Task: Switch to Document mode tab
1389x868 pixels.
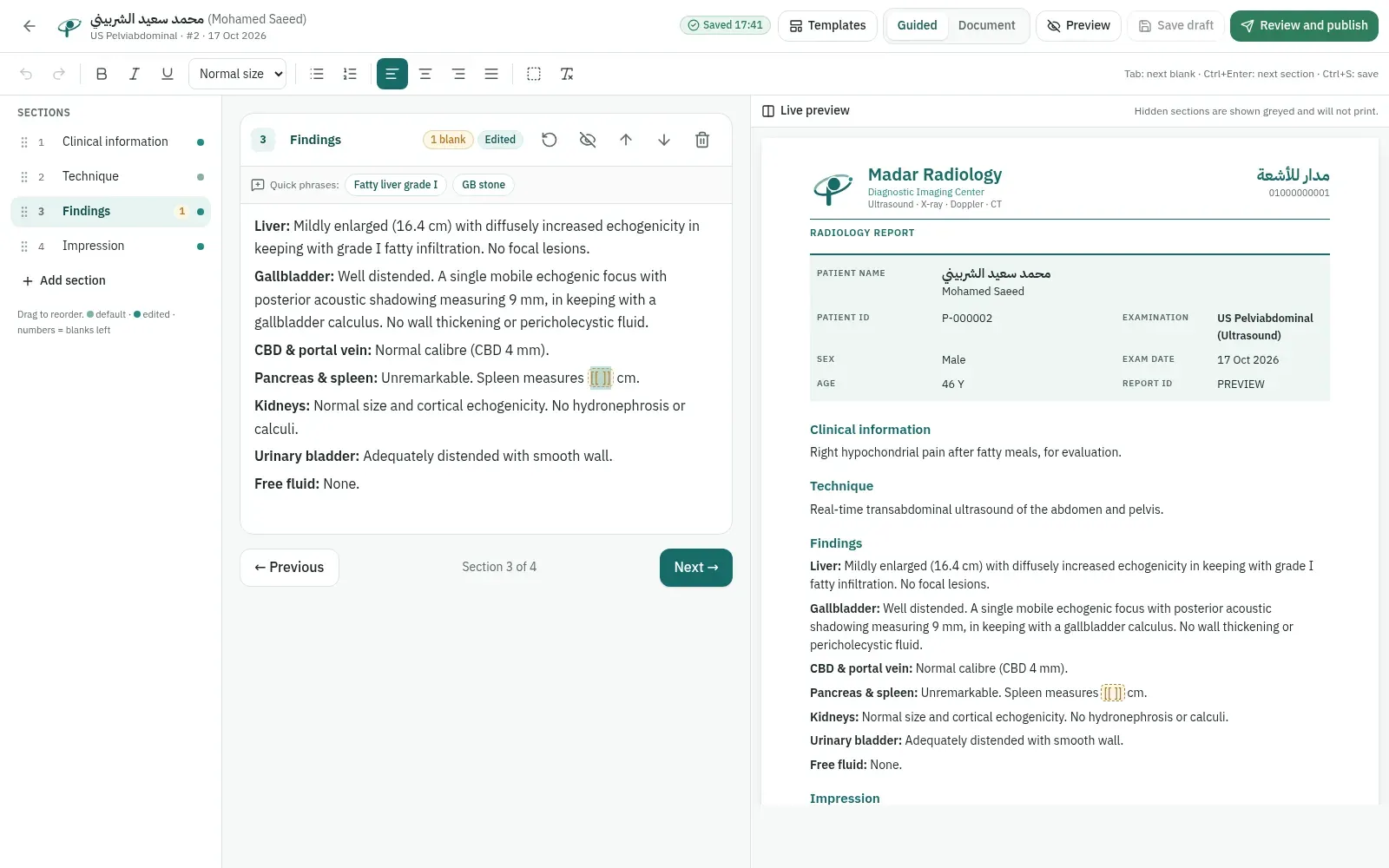Action: [x=986, y=26]
